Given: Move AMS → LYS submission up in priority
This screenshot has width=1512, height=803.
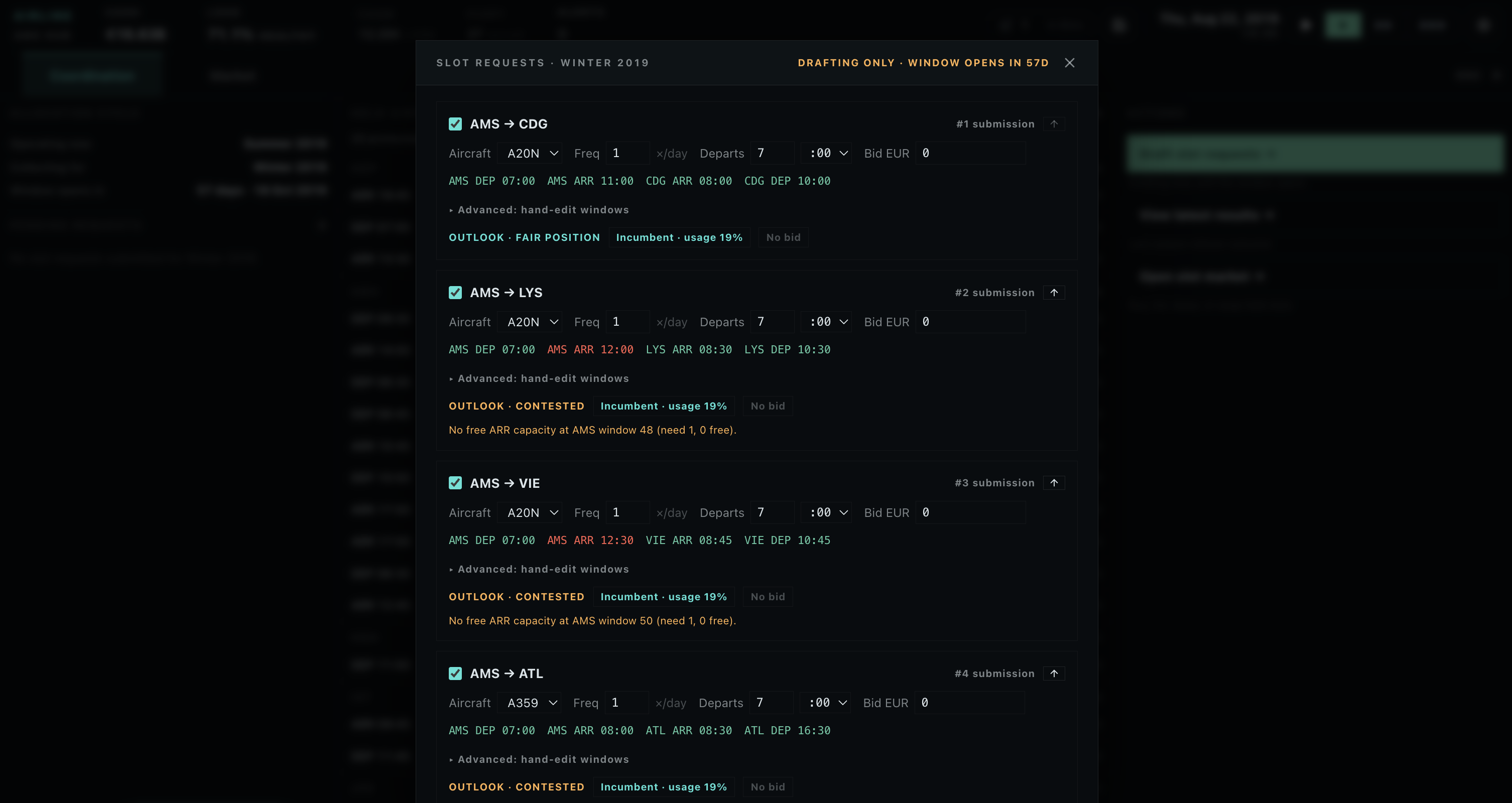Looking at the screenshot, I should click(x=1054, y=292).
